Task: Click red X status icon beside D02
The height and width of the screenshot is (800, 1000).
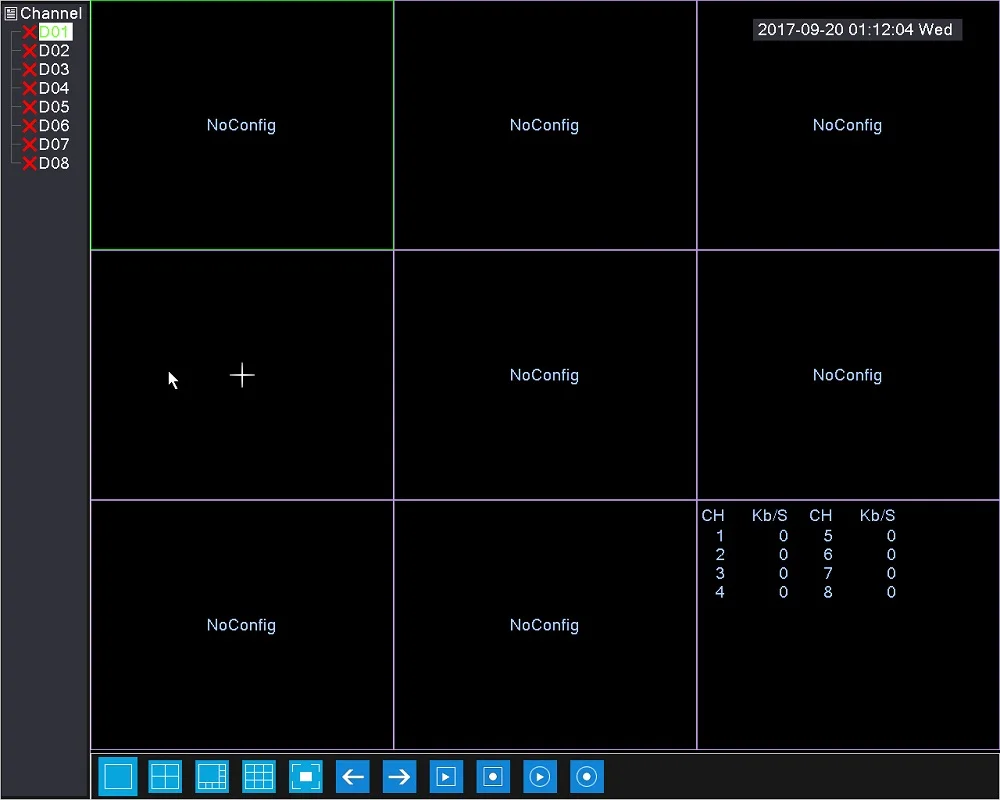Action: pos(29,51)
